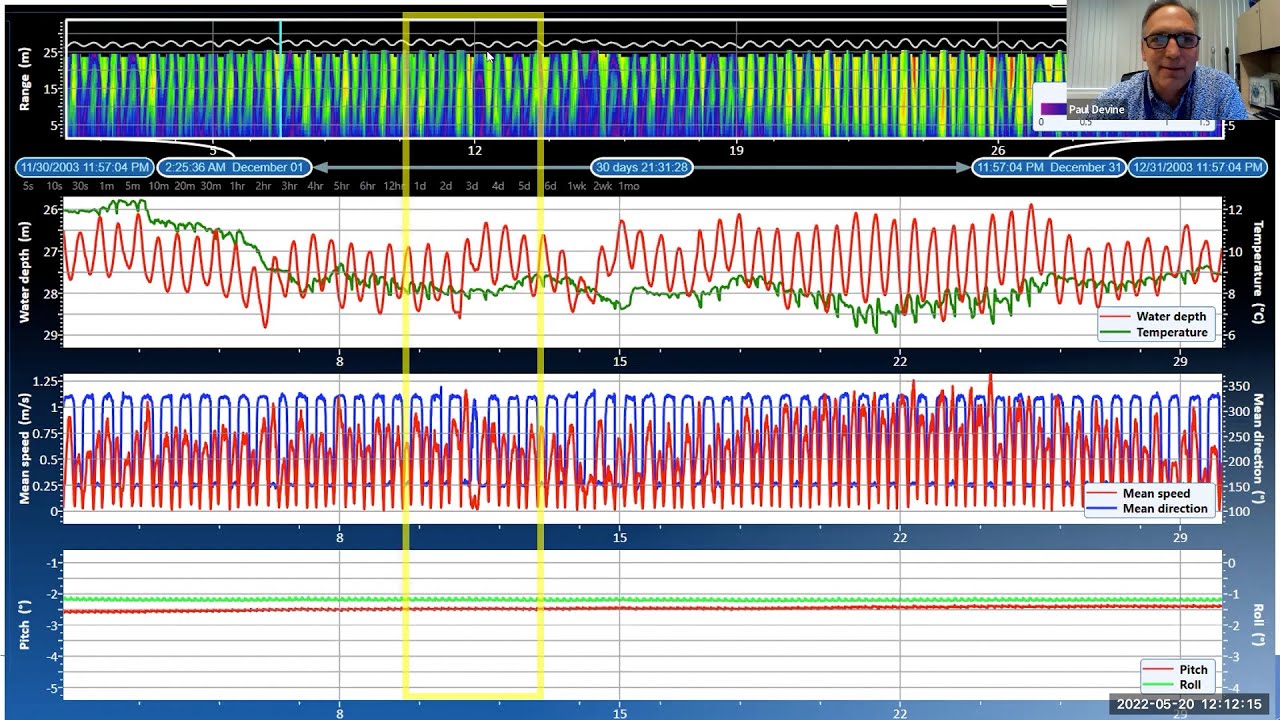1280x720 pixels.
Task: Click the Range (m) axis label
Action: [x=25, y=79]
